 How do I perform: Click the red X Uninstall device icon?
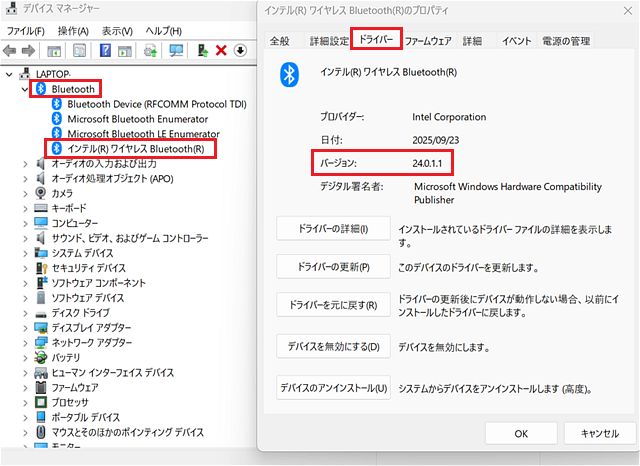pyautogui.click(x=221, y=51)
